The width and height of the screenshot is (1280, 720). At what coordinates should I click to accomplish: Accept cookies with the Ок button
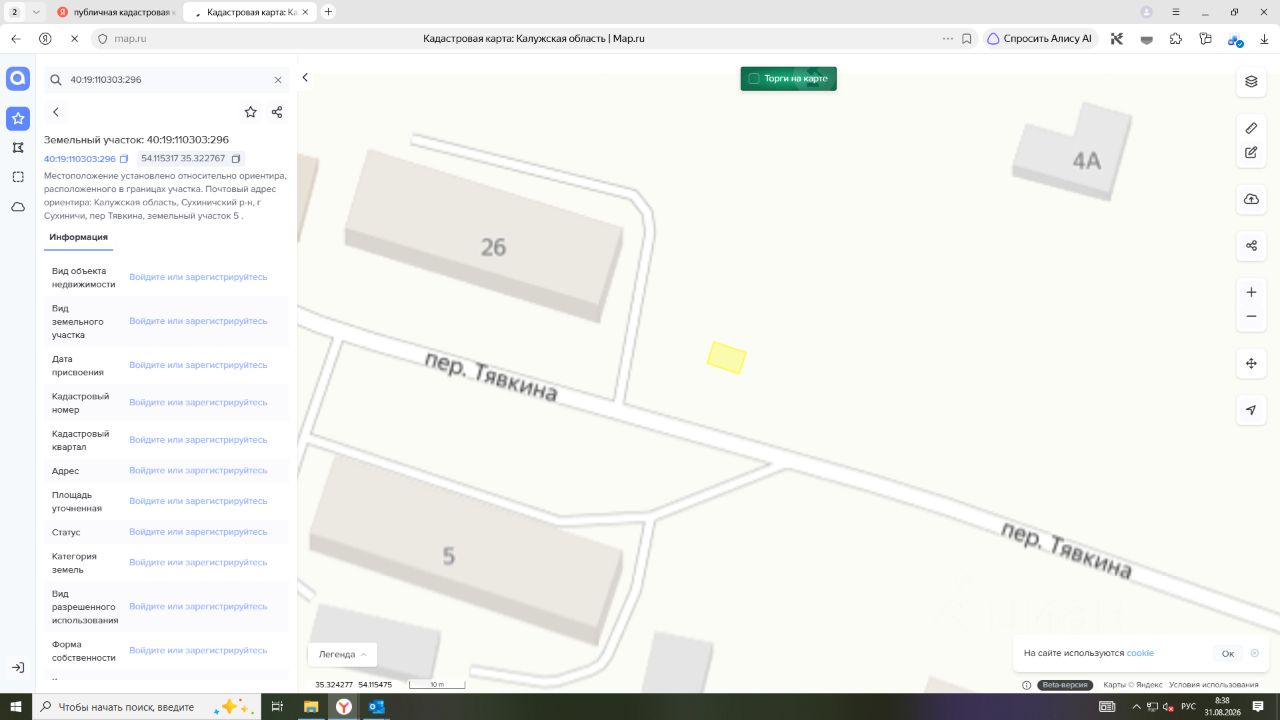(x=1228, y=653)
